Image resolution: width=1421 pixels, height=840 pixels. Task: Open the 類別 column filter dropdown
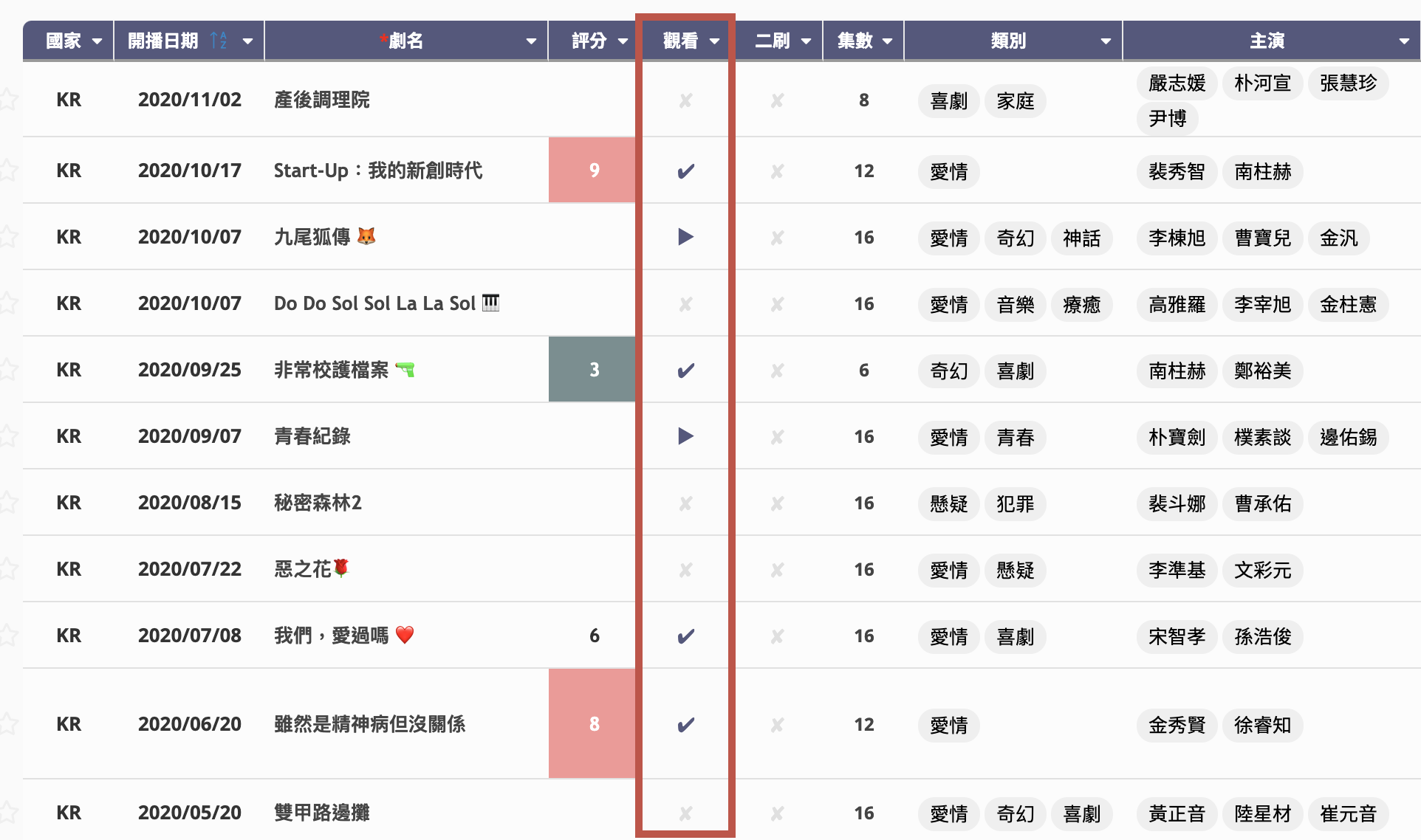(1106, 41)
